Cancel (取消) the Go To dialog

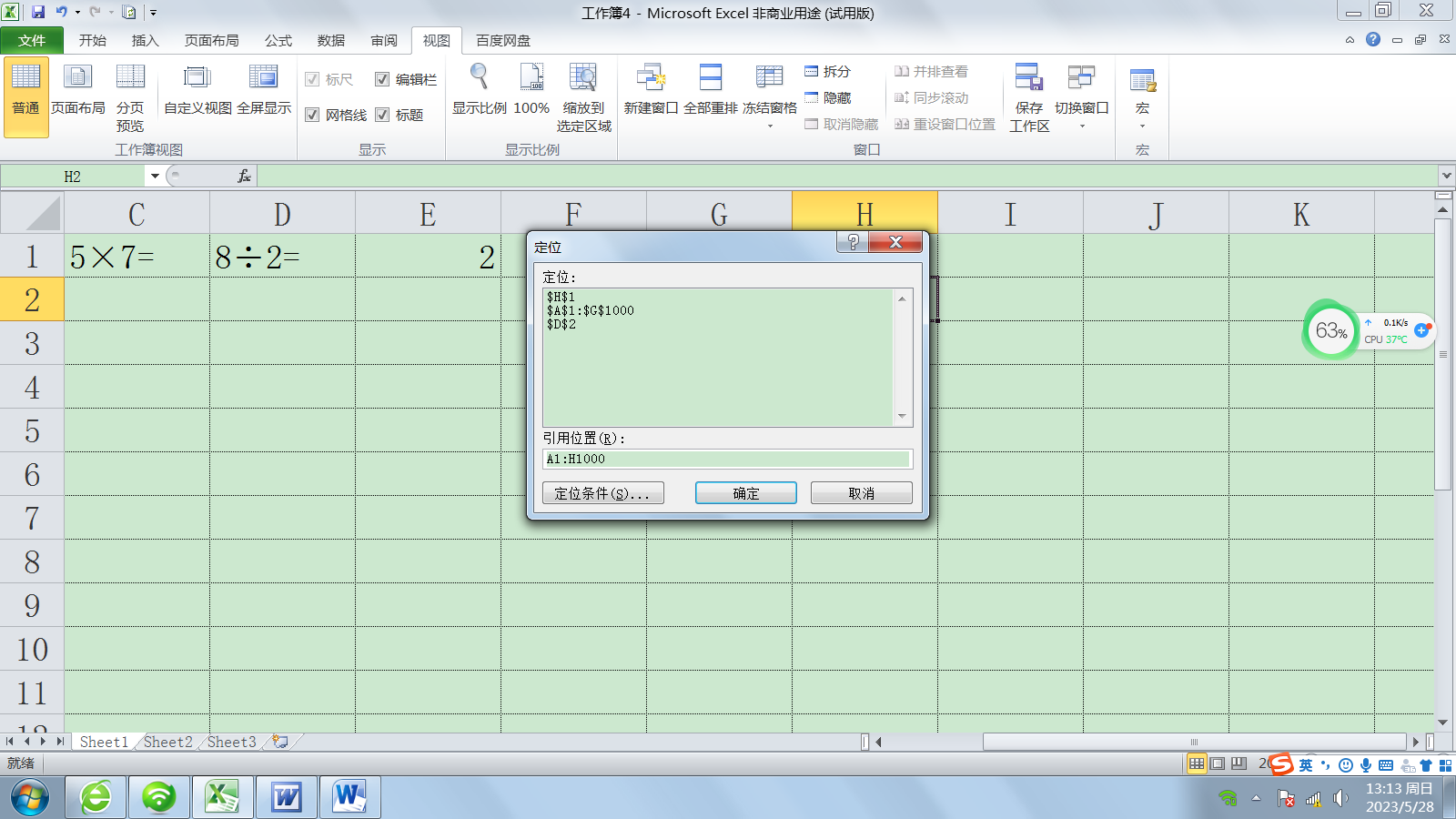tap(862, 493)
